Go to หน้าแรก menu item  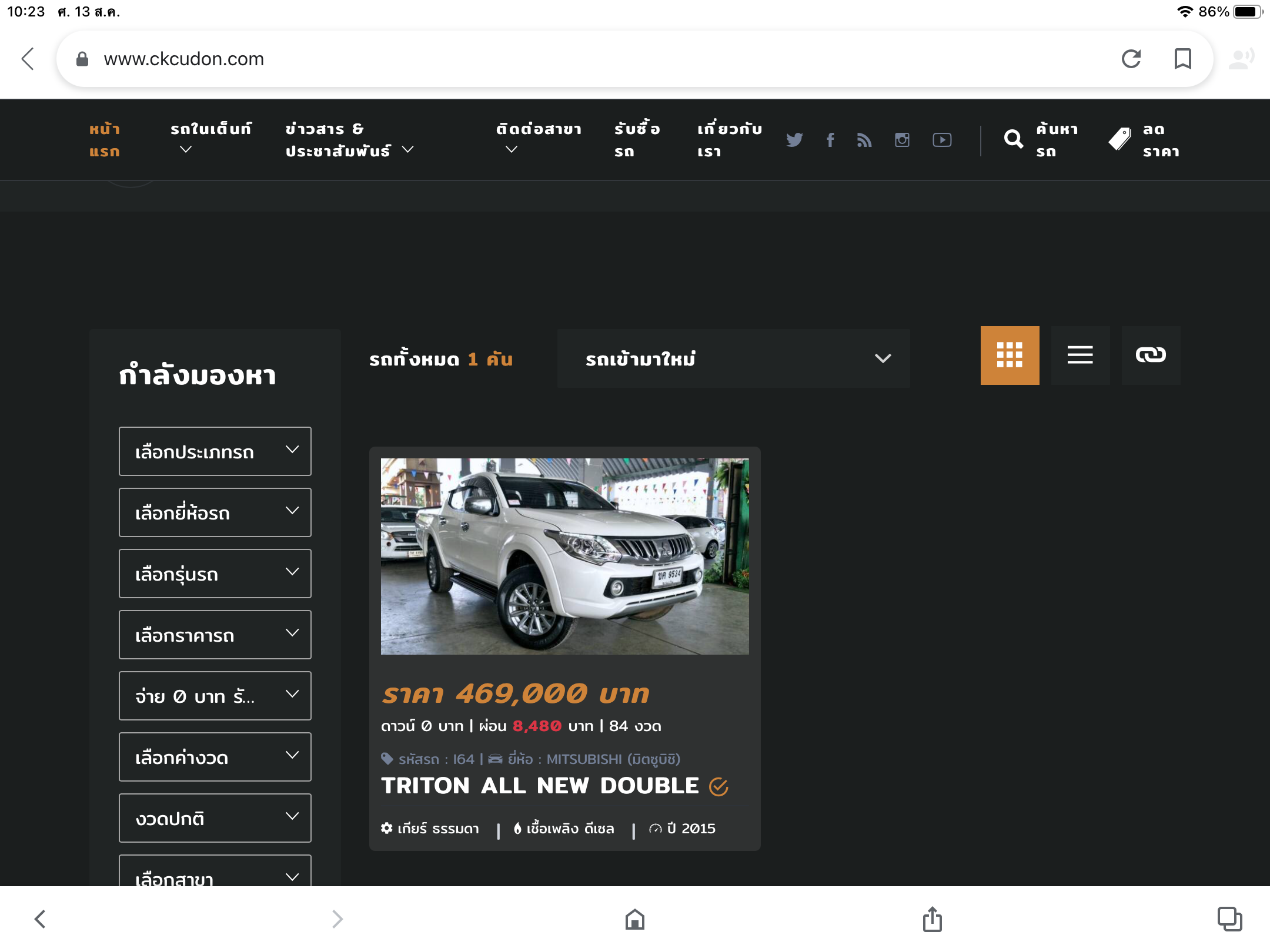pyautogui.click(x=105, y=140)
